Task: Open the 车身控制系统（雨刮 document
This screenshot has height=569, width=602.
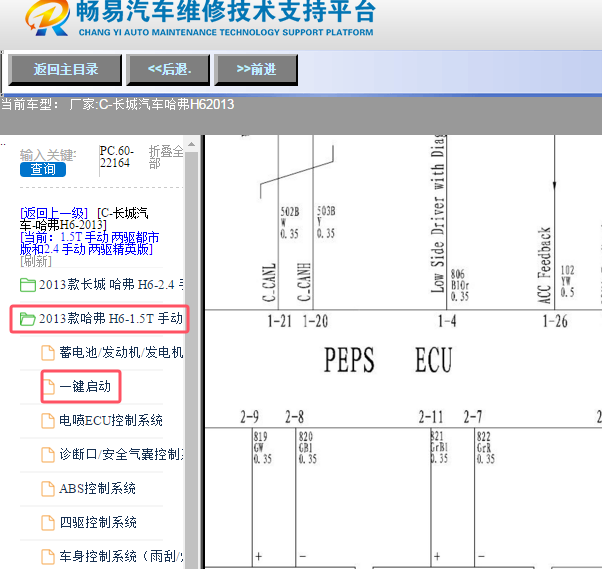Action: click(121, 556)
